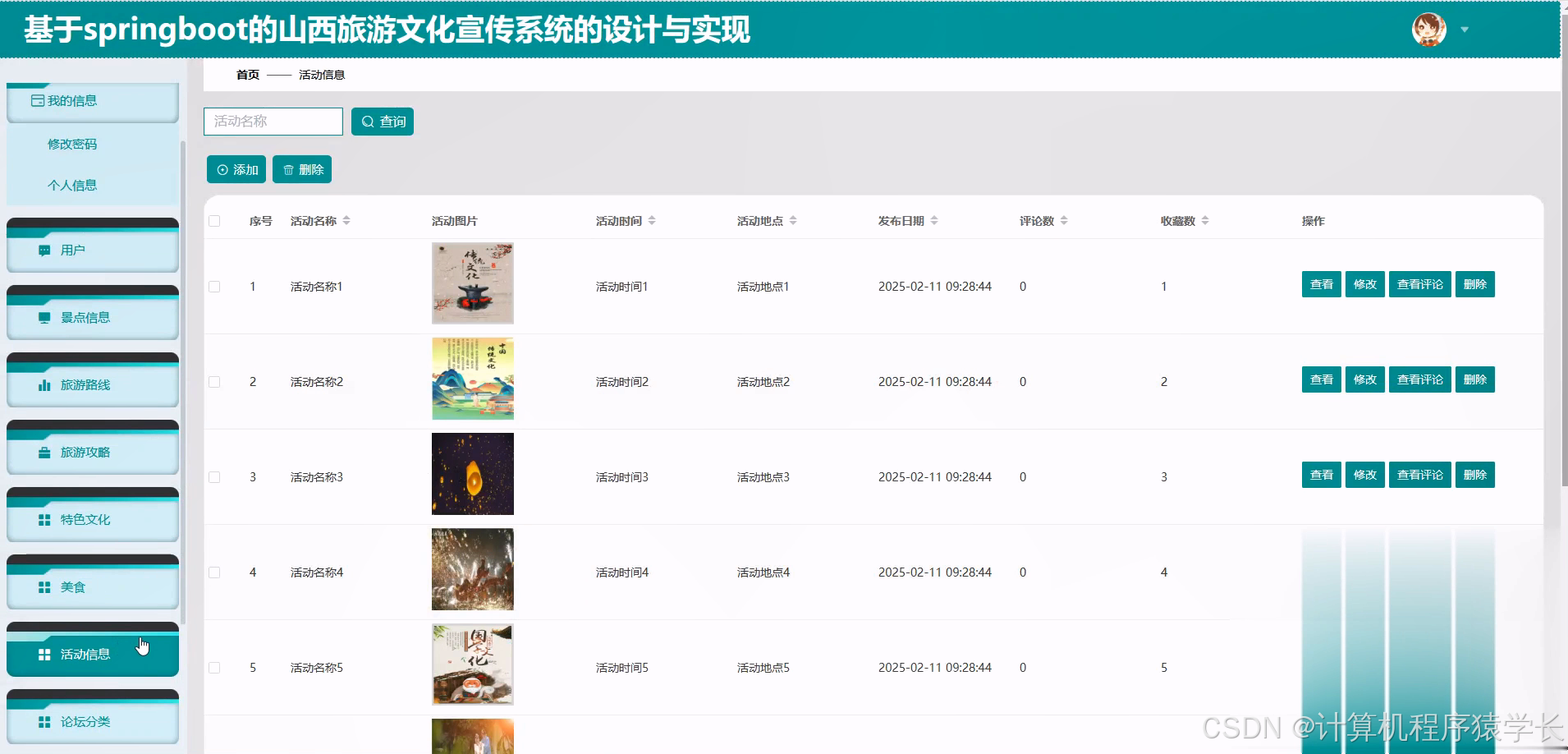
Task: Sort table by 发布日期 using its arrows
Action: coord(936,220)
